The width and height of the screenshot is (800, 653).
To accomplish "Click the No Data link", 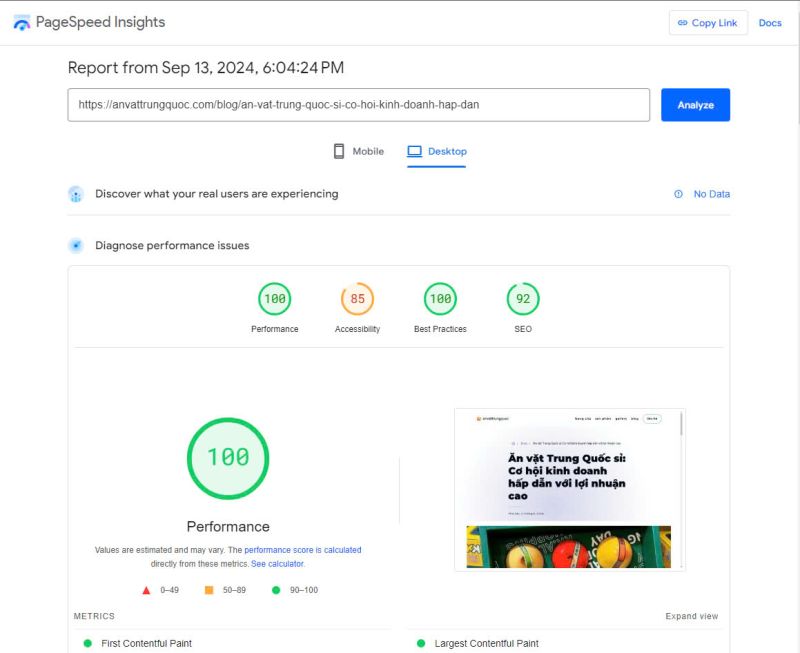I will coord(711,194).
